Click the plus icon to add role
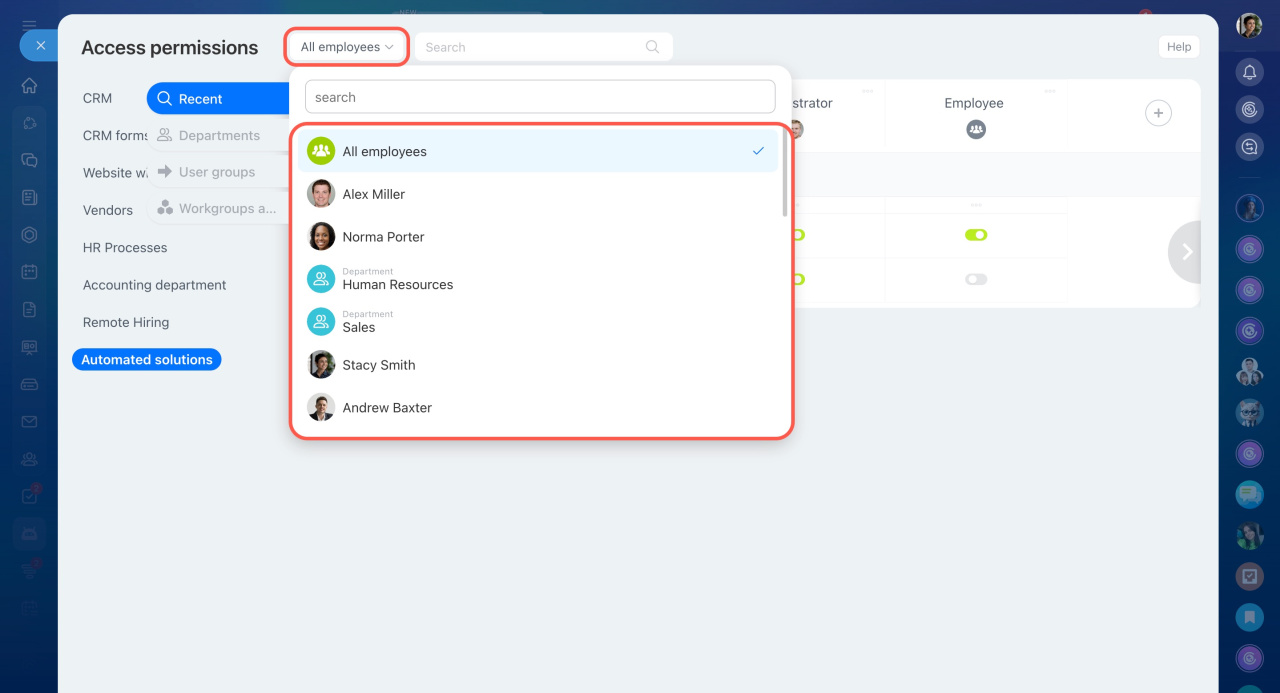 pyautogui.click(x=1158, y=113)
